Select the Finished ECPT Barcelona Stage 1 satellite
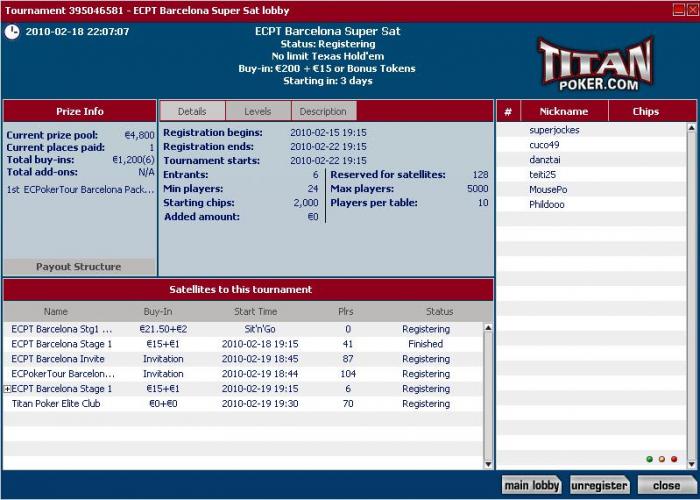Screen dimensions: 700x500 click(x=243, y=344)
